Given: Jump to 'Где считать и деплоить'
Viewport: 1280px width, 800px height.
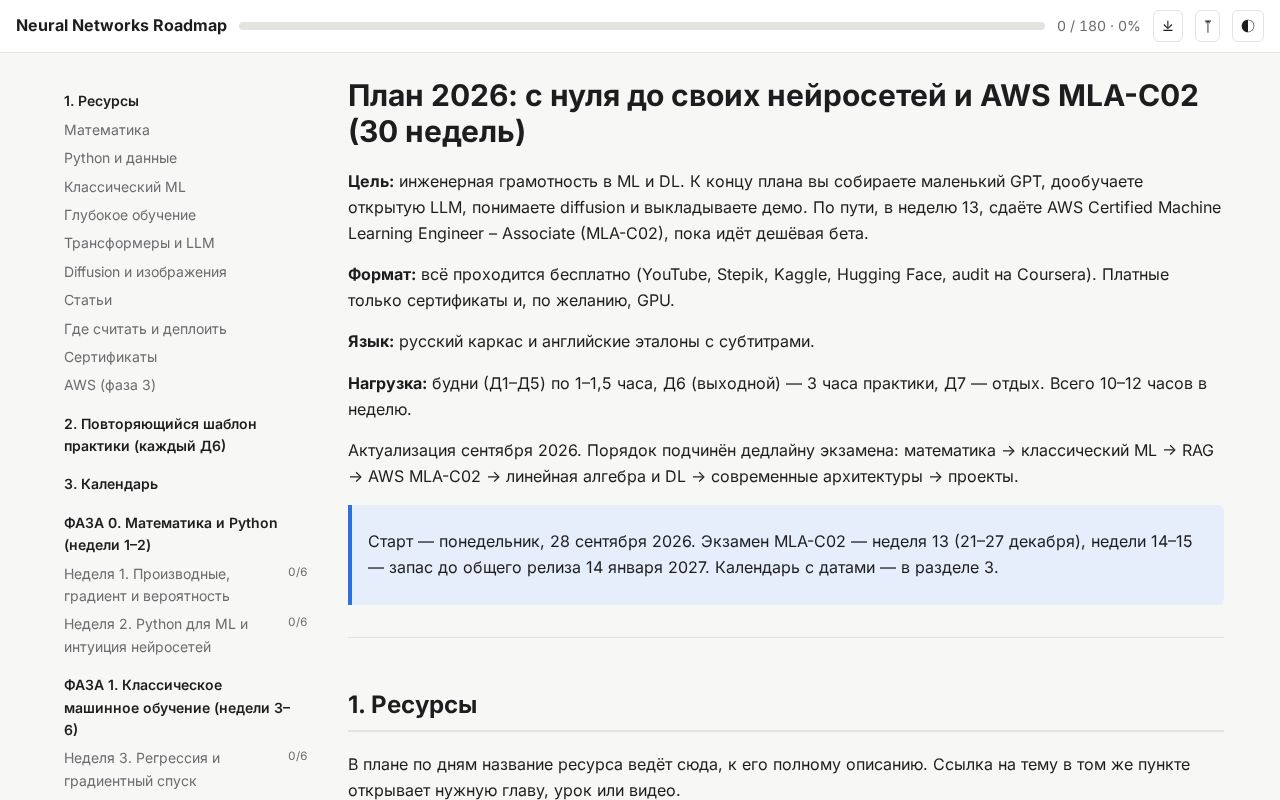Looking at the screenshot, I should (x=145, y=329).
